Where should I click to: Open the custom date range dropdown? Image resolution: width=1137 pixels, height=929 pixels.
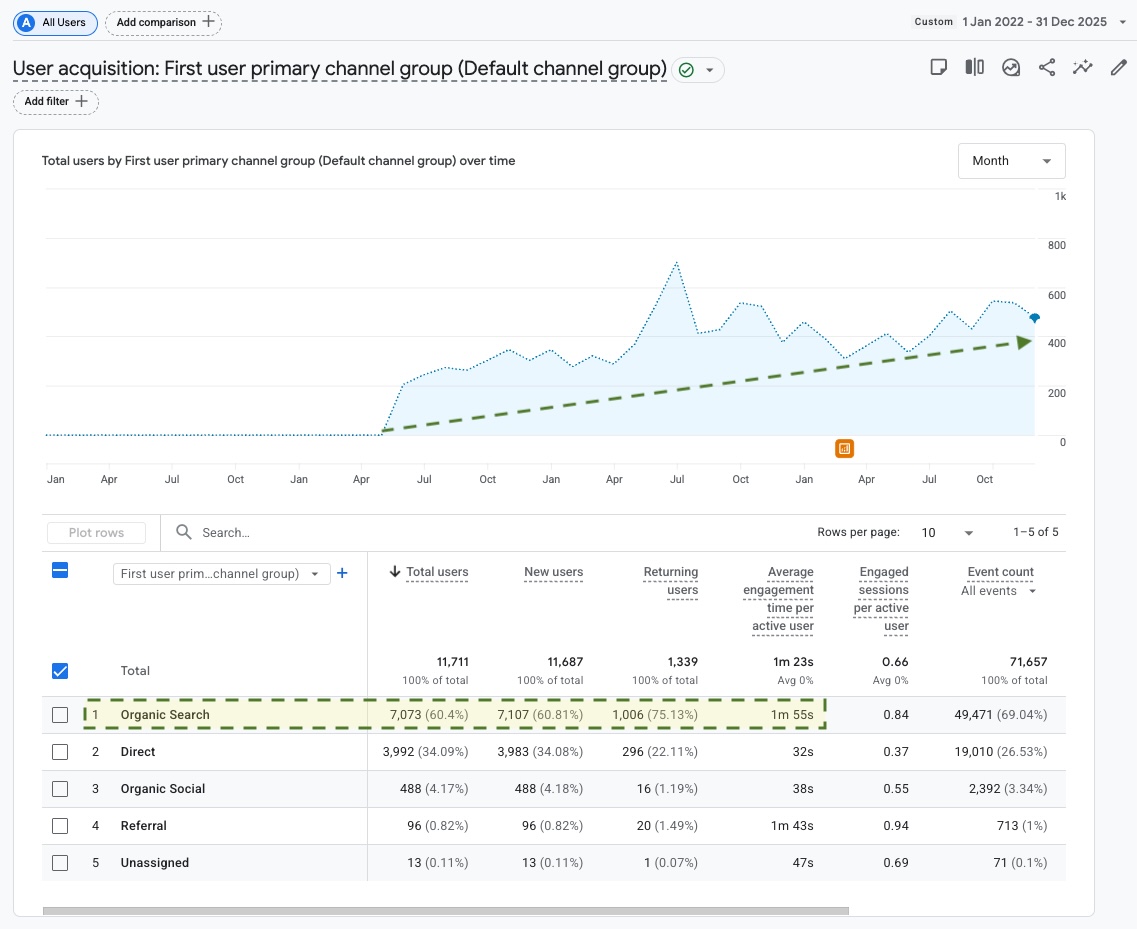pos(1122,22)
